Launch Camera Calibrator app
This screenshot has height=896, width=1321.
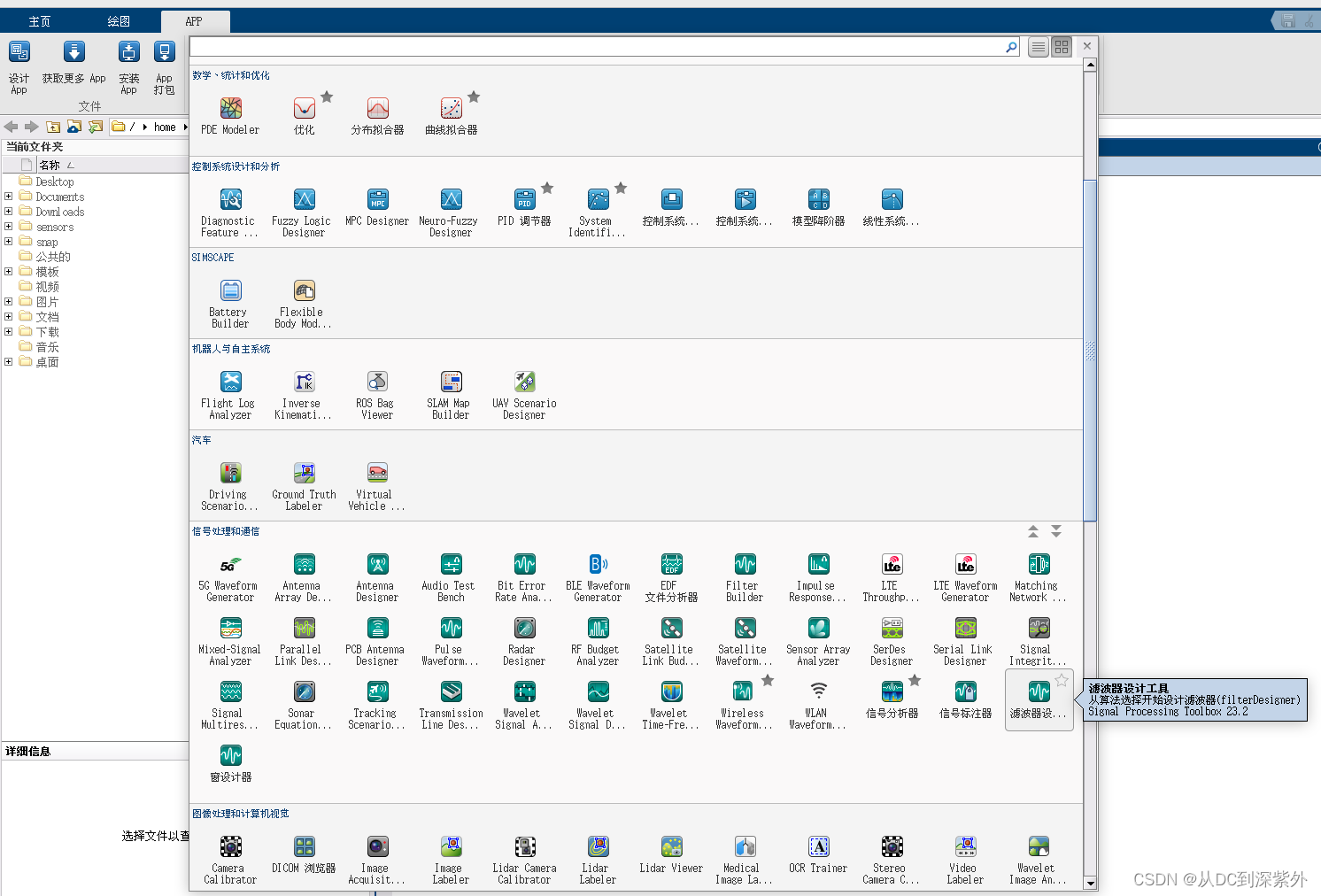point(230,860)
